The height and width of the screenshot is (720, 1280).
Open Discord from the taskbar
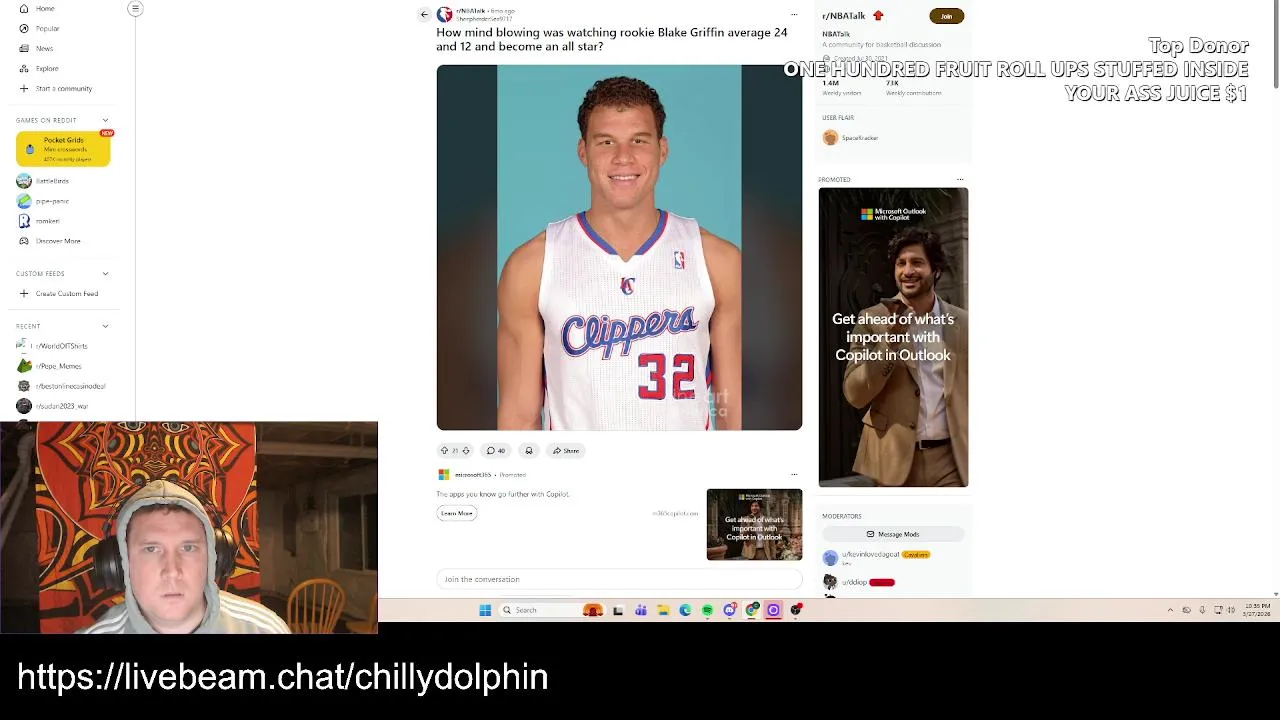click(x=730, y=610)
